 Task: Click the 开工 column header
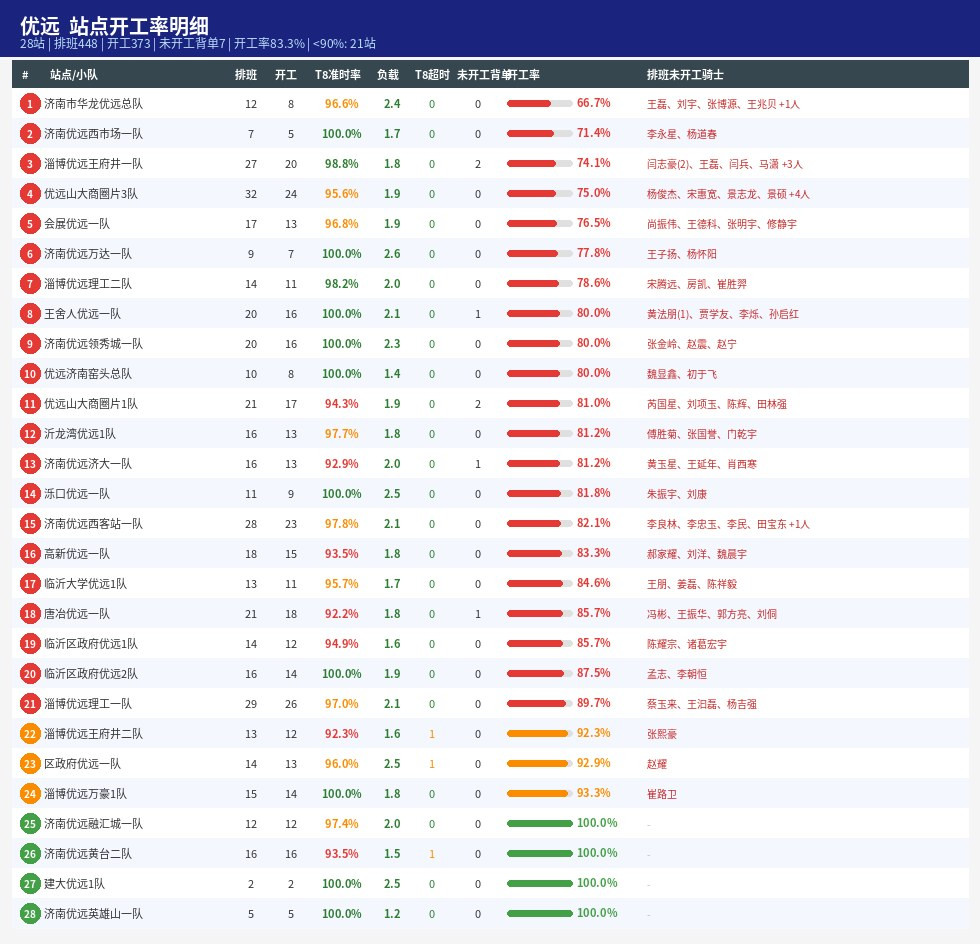tap(286, 75)
